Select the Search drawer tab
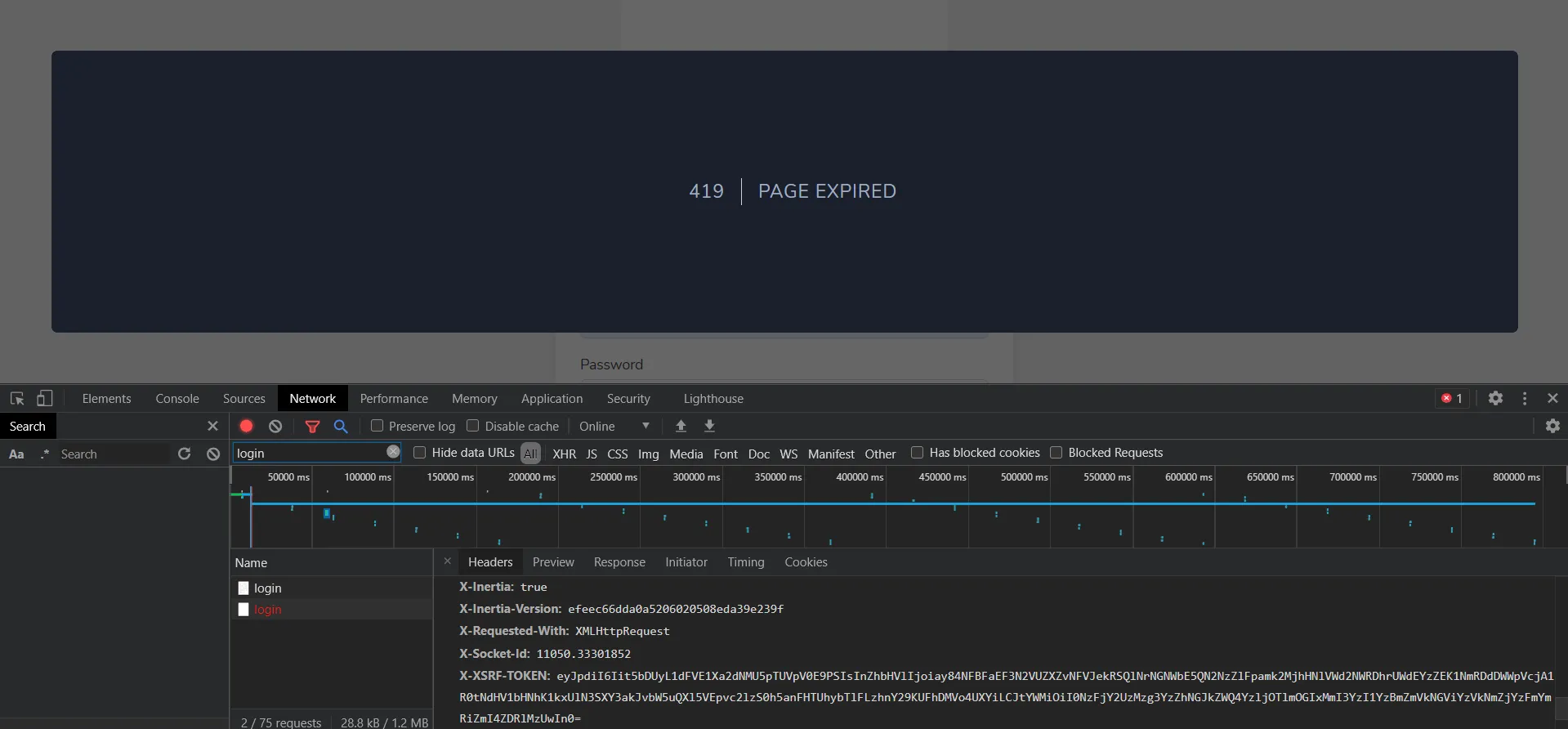This screenshot has width=1568, height=729. 28,426
